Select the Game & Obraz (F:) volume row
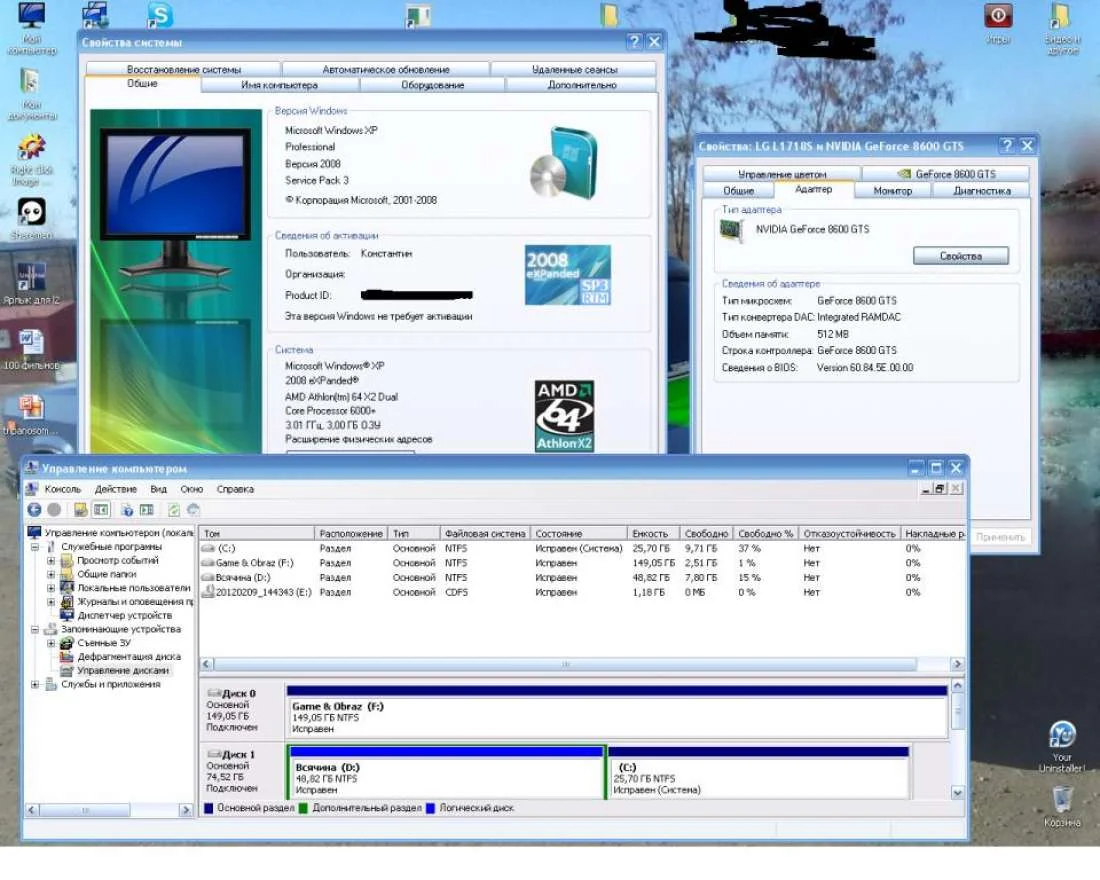Image resolution: width=1100 pixels, height=880 pixels. click(255, 563)
